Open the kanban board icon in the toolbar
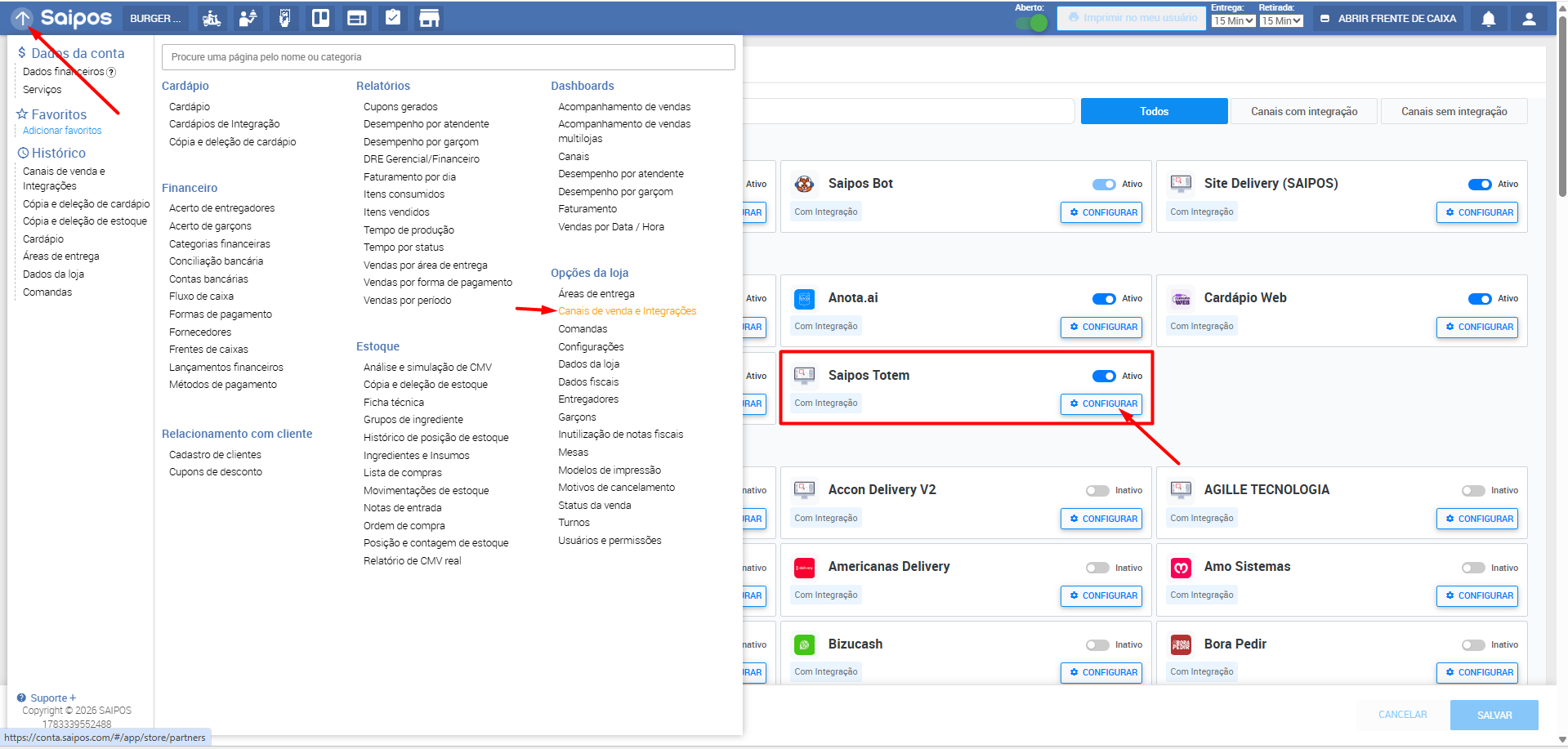 pos(320,18)
